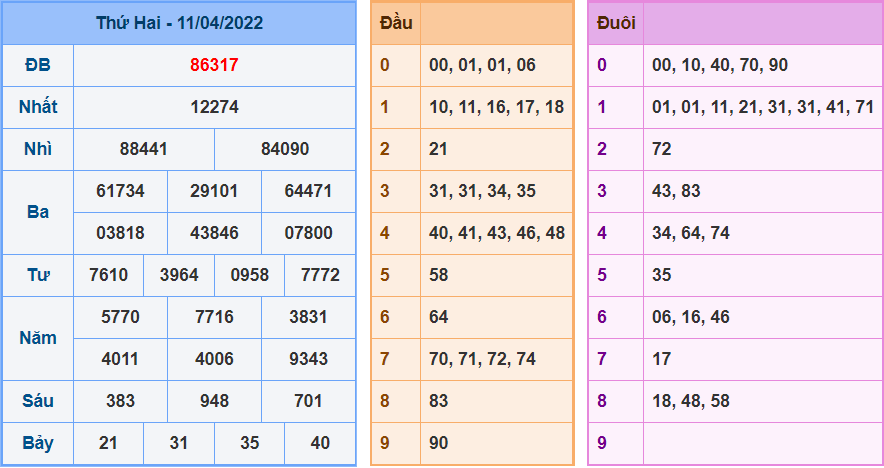Select Đầu values "70, 71, 72, 74"

pyautogui.click(x=482, y=359)
